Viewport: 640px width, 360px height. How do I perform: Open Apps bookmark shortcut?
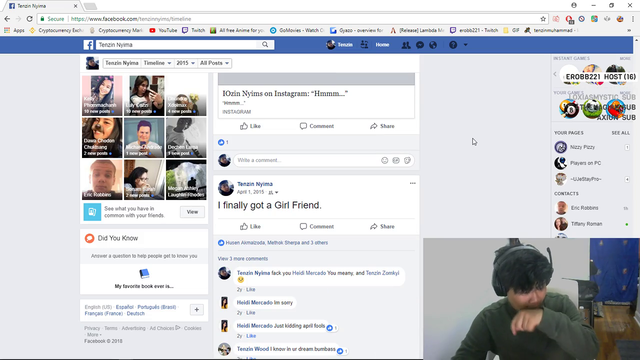point(14,30)
